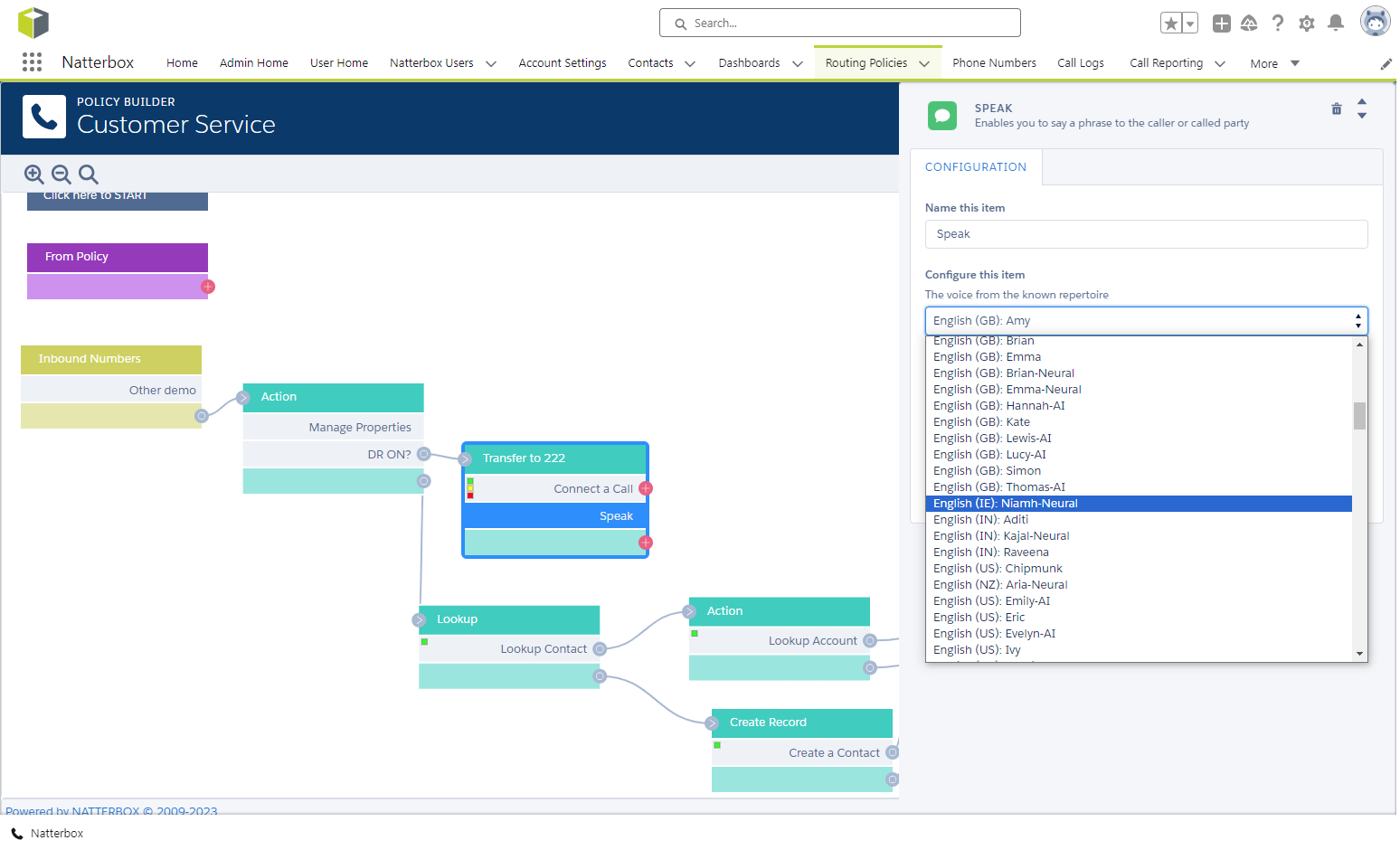Open the App Launcher grid icon
Image resolution: width=1400 pixels, height=850 pixels.
point(32,62)
